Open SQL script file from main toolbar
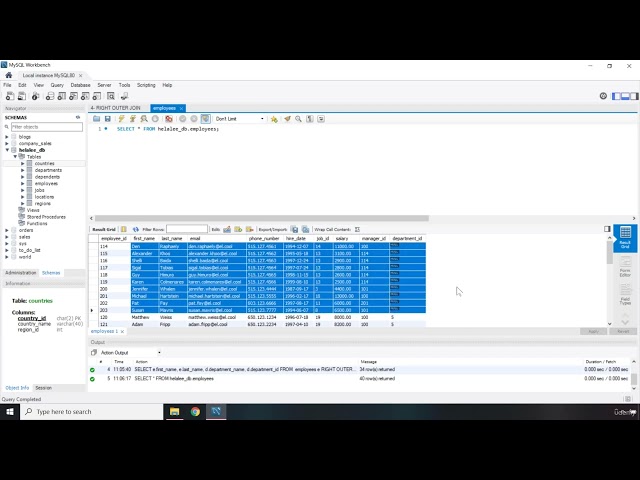Screen dimensions: 640x480 22,96
